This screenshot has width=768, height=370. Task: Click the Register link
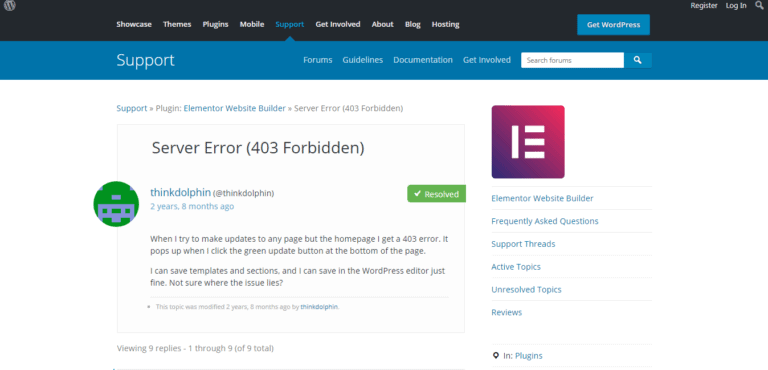[x=704, y=5]
